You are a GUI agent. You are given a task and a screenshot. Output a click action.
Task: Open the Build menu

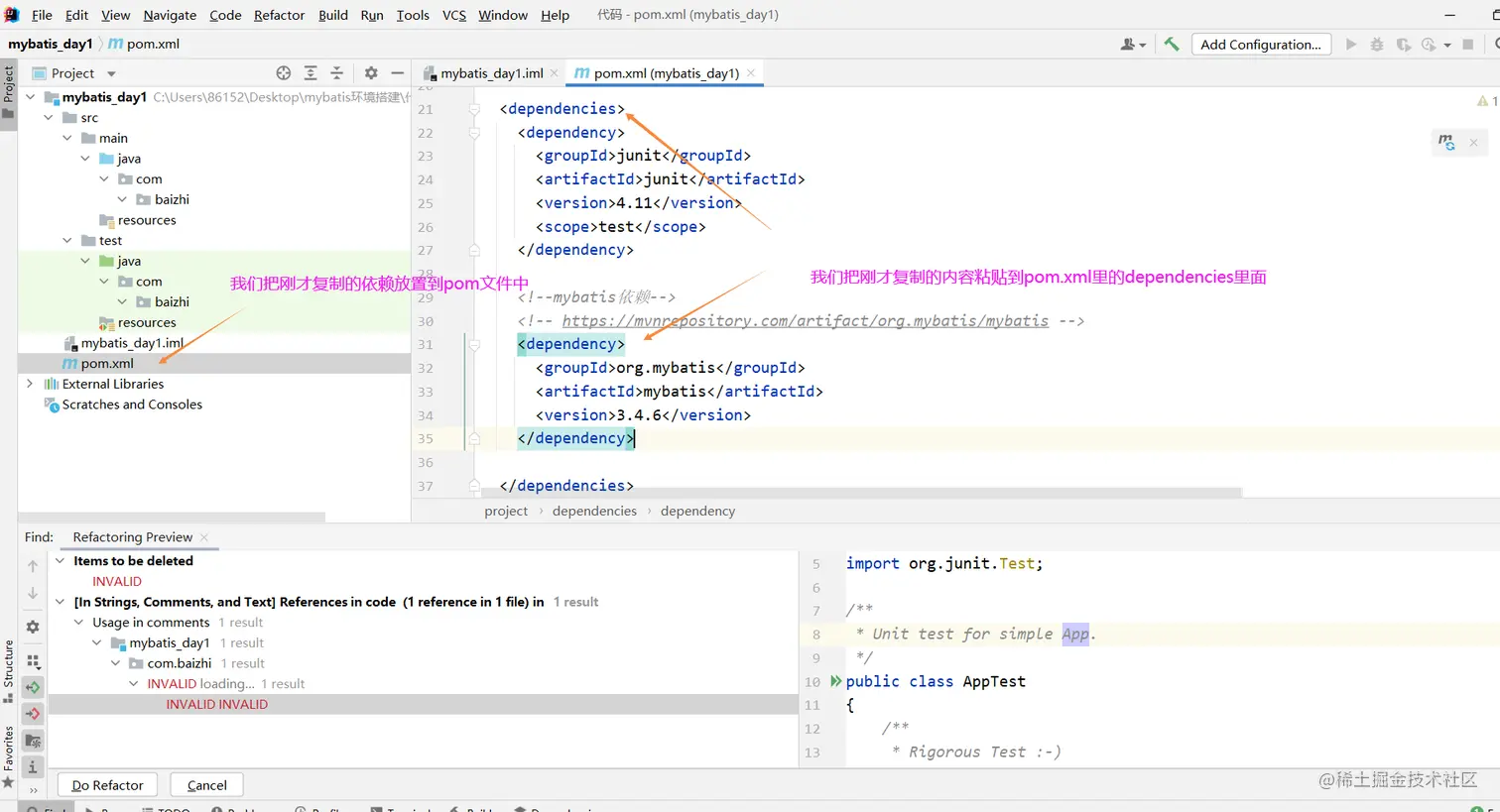[333, 15]
